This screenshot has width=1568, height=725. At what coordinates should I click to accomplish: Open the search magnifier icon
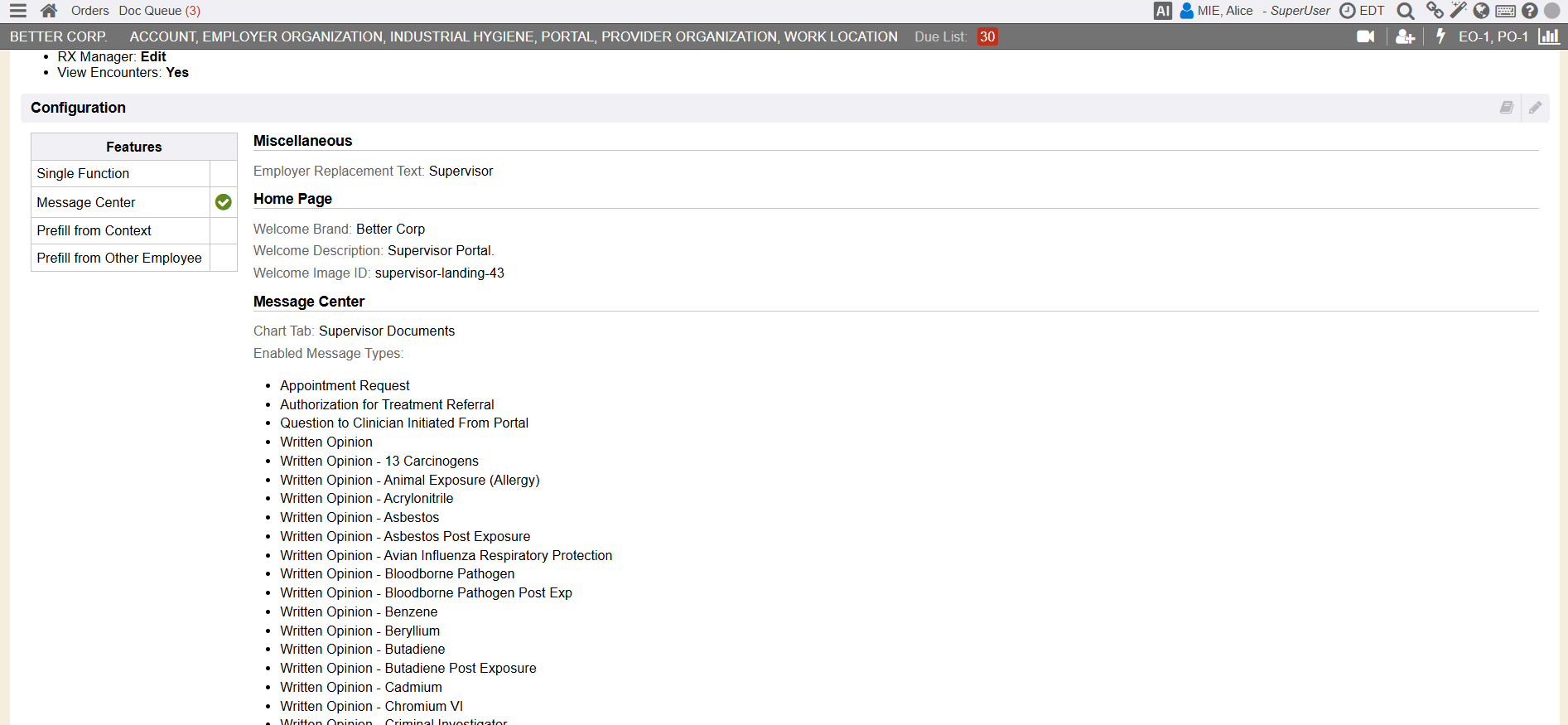pos(1405,11)
